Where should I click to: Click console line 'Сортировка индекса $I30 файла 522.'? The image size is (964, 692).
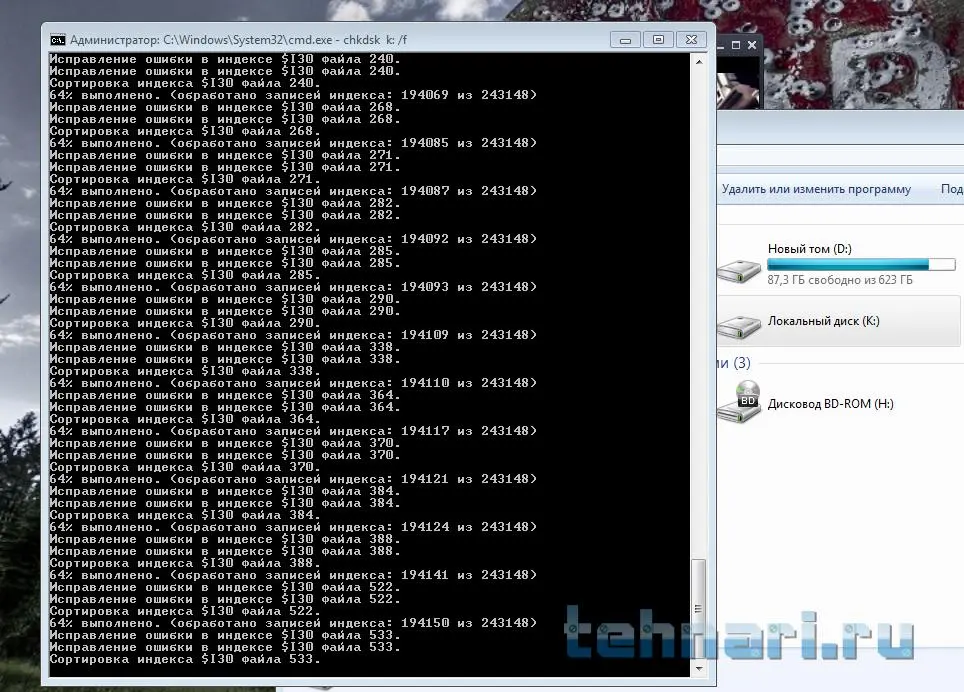point(185,611)
